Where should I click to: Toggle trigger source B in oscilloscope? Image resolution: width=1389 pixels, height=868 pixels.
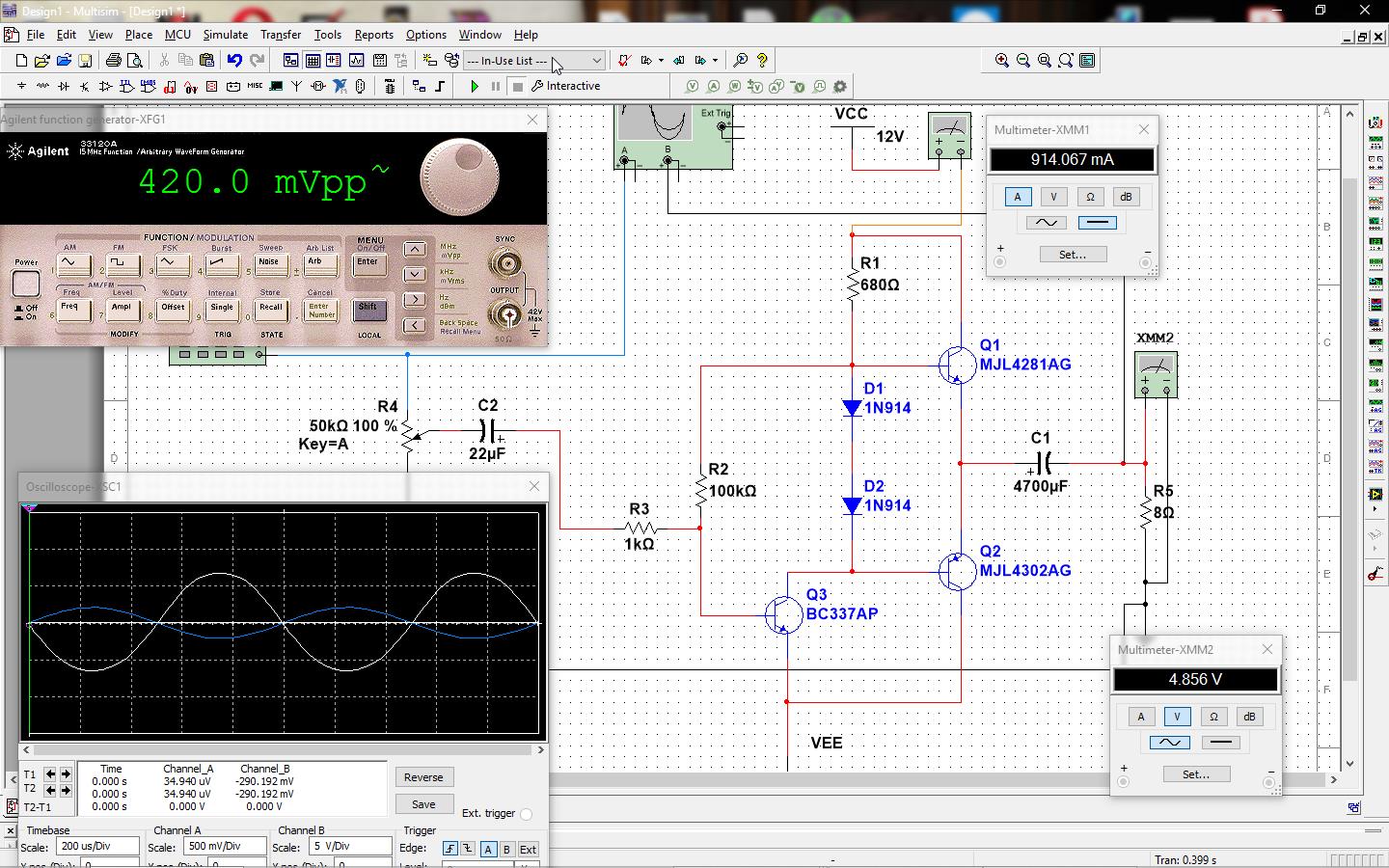pos(506,850)
